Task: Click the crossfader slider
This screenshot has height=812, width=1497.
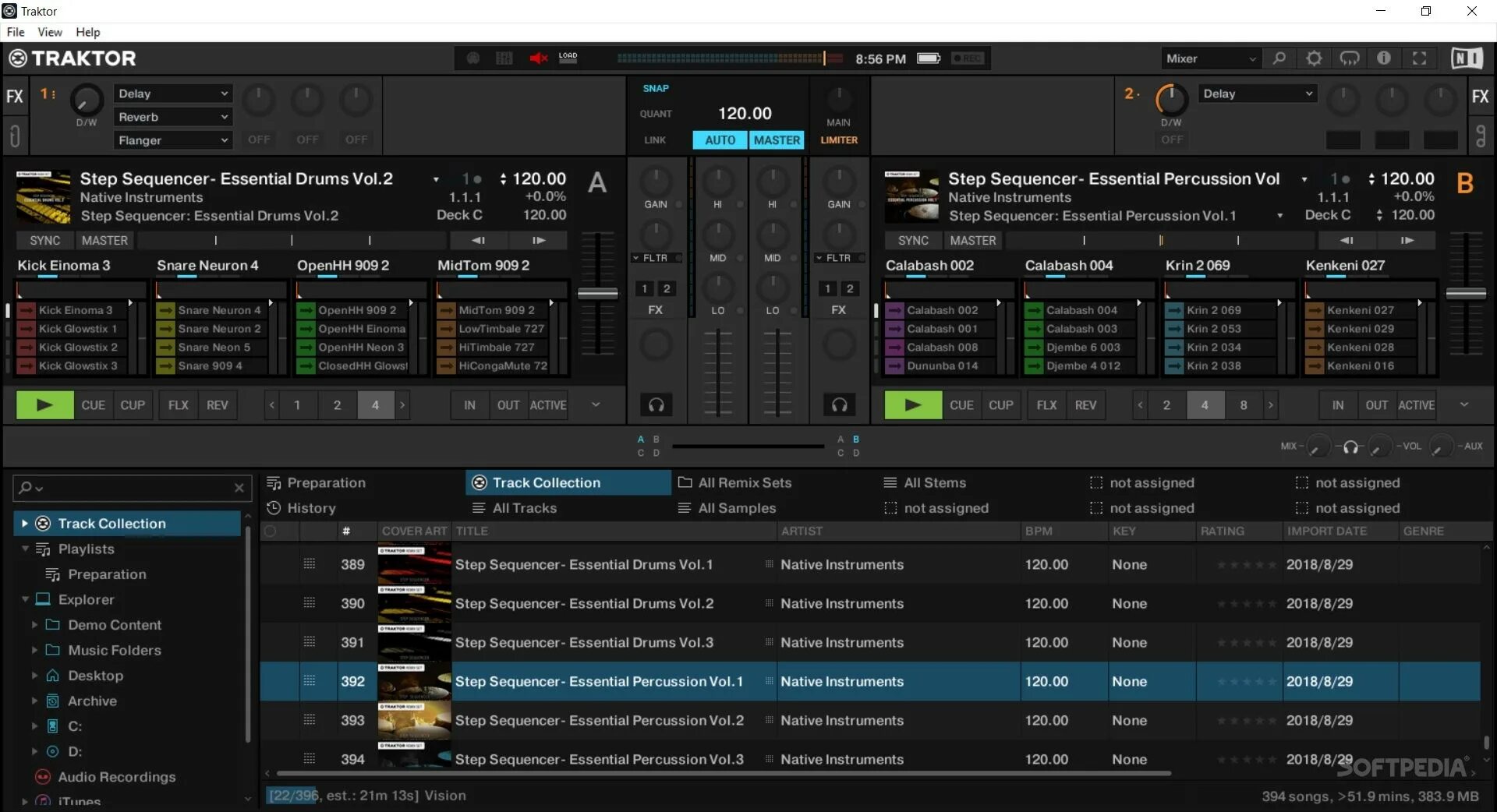Action: coord(748,447)
